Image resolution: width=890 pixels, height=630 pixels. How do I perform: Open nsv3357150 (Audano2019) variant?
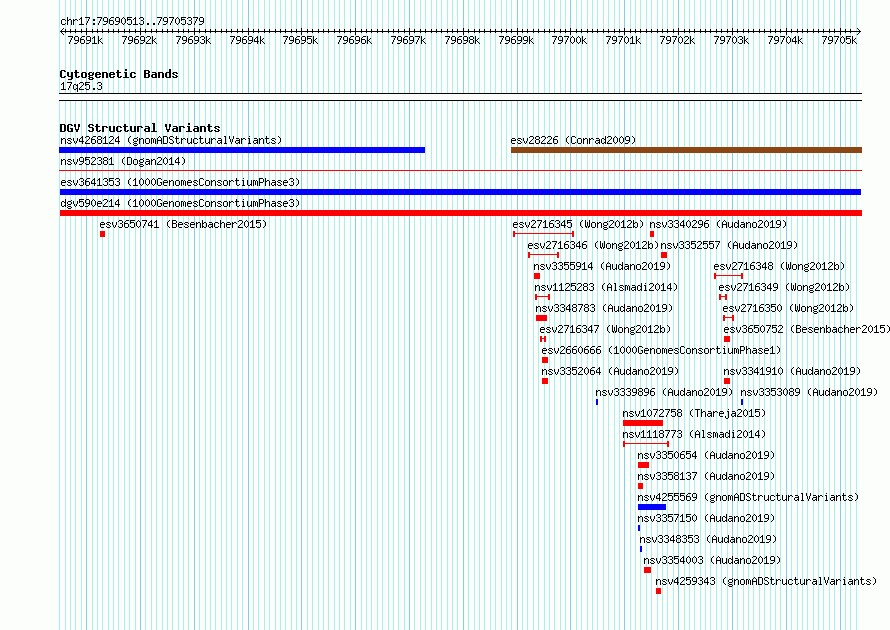click(706, 518)
